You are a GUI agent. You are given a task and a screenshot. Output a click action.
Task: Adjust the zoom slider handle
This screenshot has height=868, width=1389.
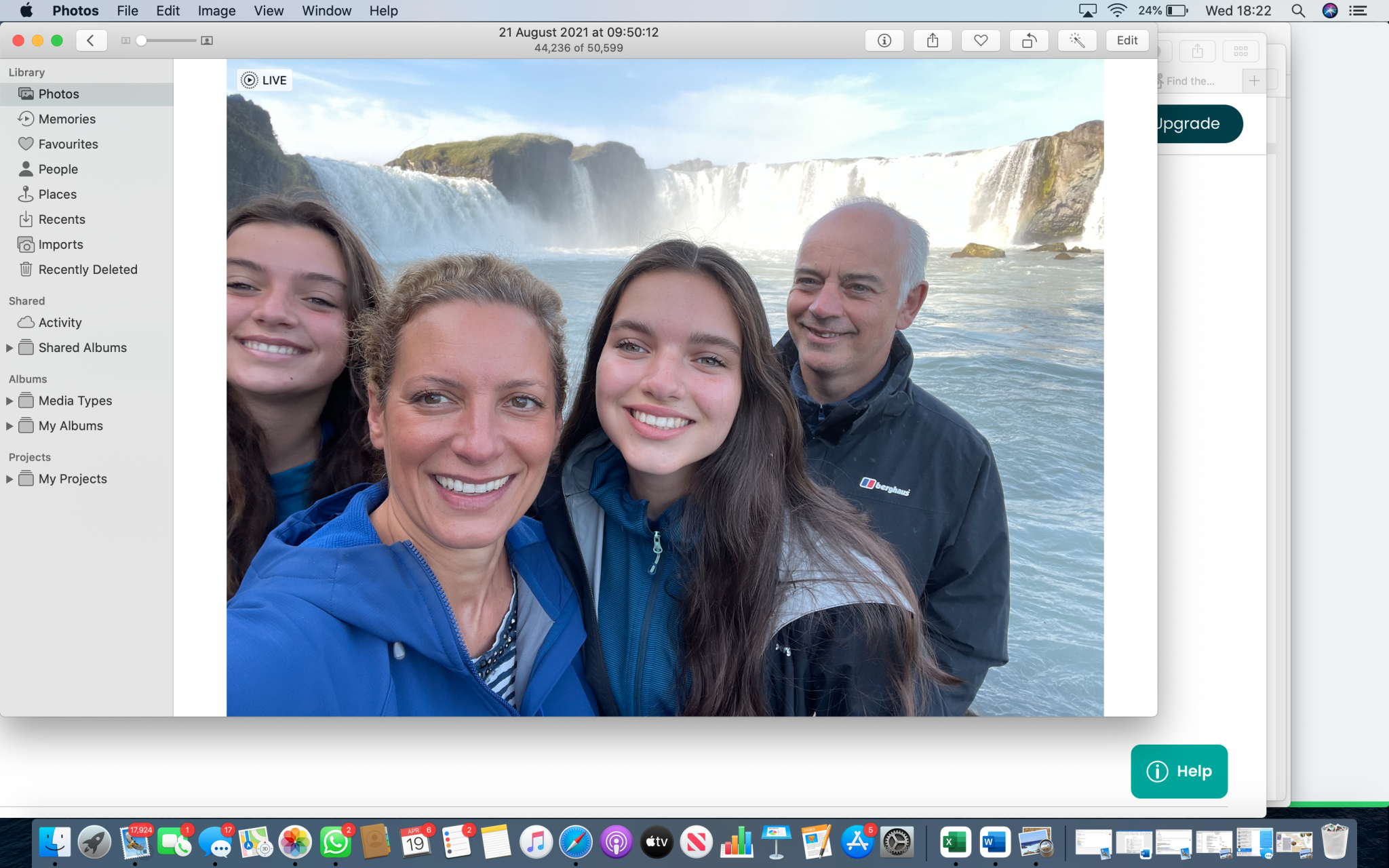tap(141, 41)
